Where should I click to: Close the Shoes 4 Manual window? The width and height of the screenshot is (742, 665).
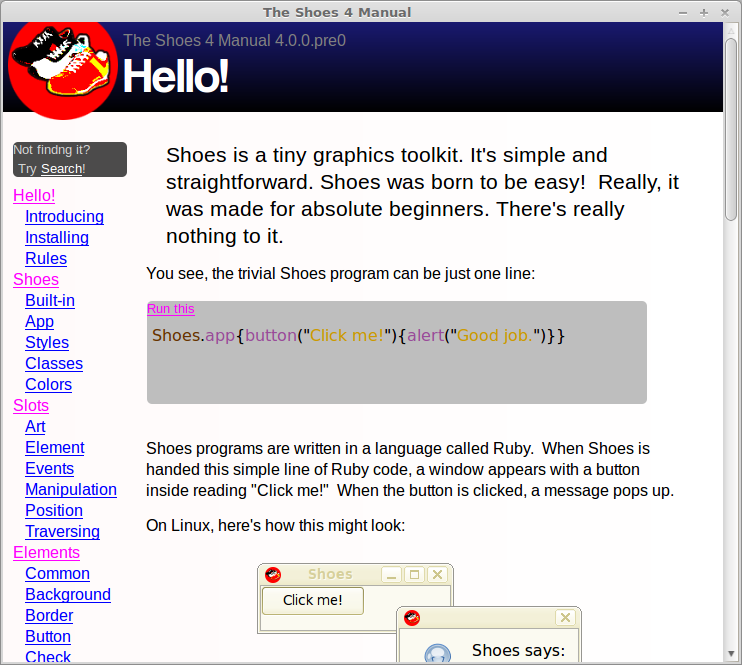724,13
